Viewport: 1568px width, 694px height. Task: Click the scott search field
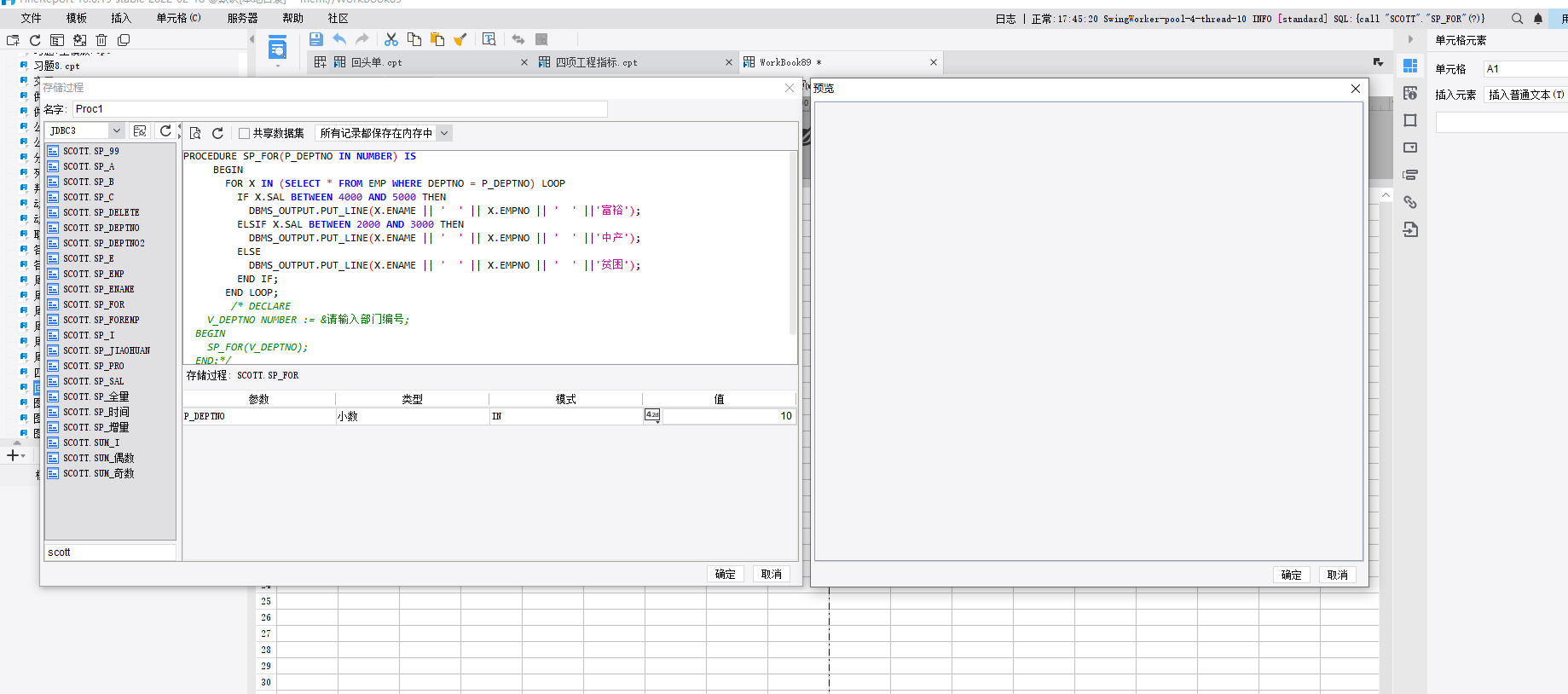click(x=110, y=552)
